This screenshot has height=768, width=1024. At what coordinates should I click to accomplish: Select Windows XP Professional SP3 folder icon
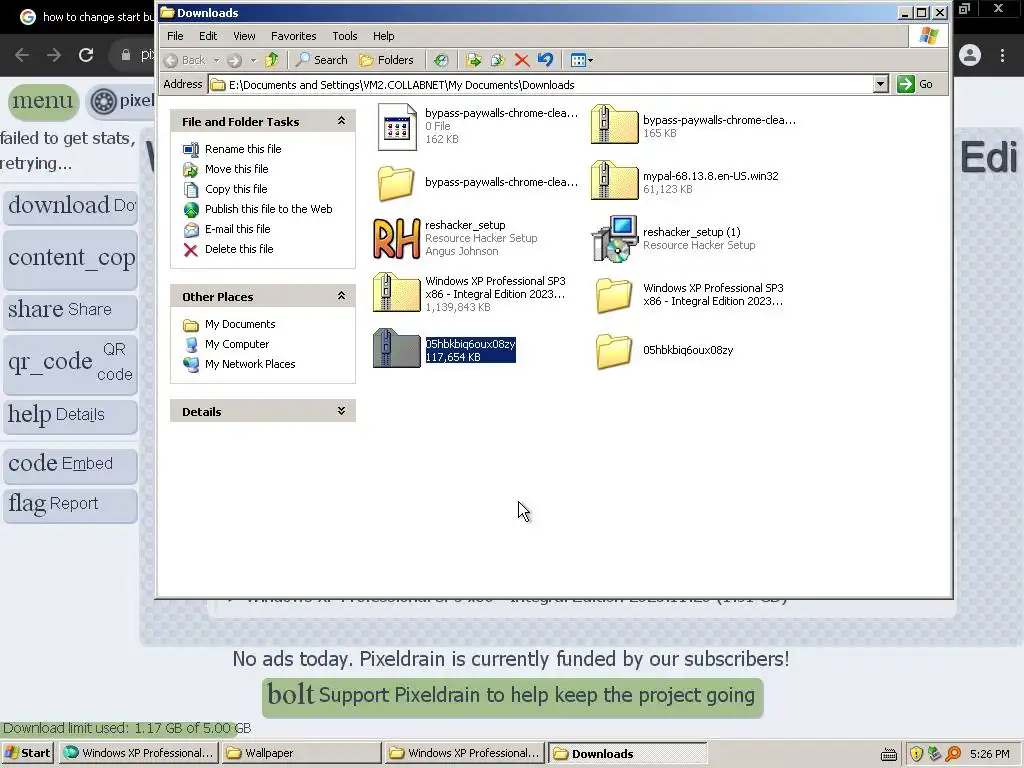click(x=614, y=295)
